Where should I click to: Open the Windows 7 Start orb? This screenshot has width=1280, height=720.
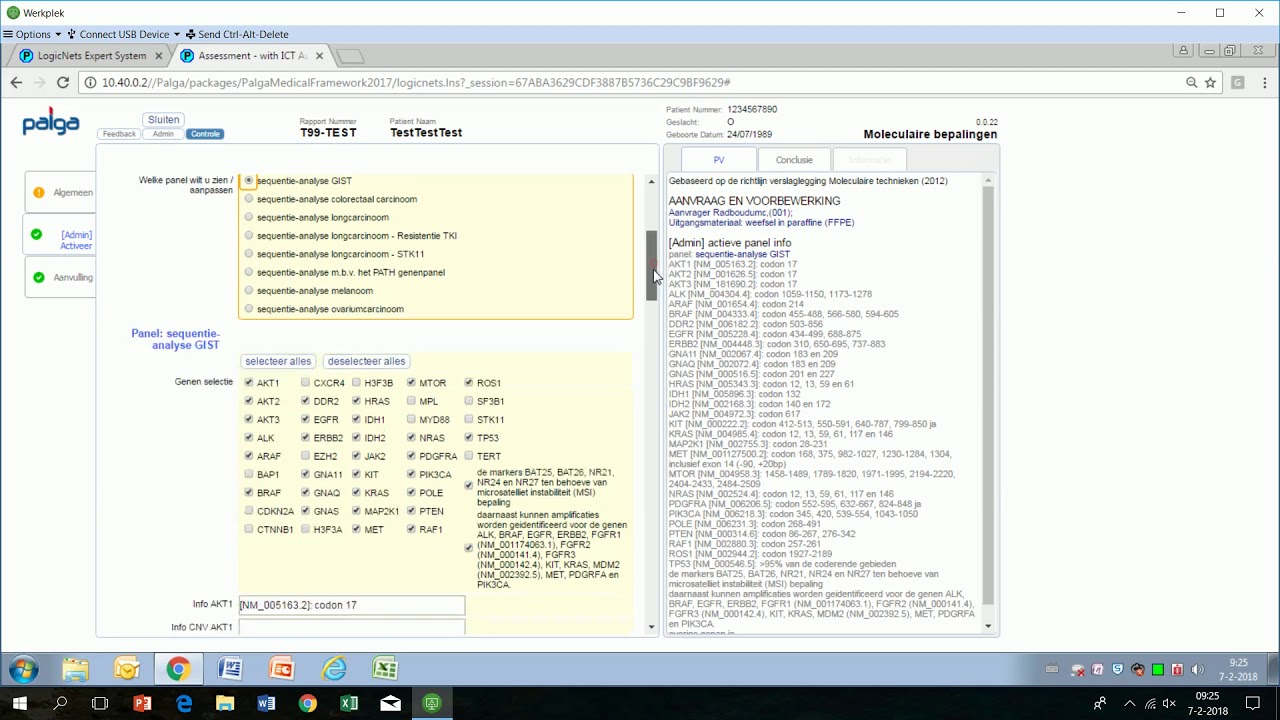24,669
